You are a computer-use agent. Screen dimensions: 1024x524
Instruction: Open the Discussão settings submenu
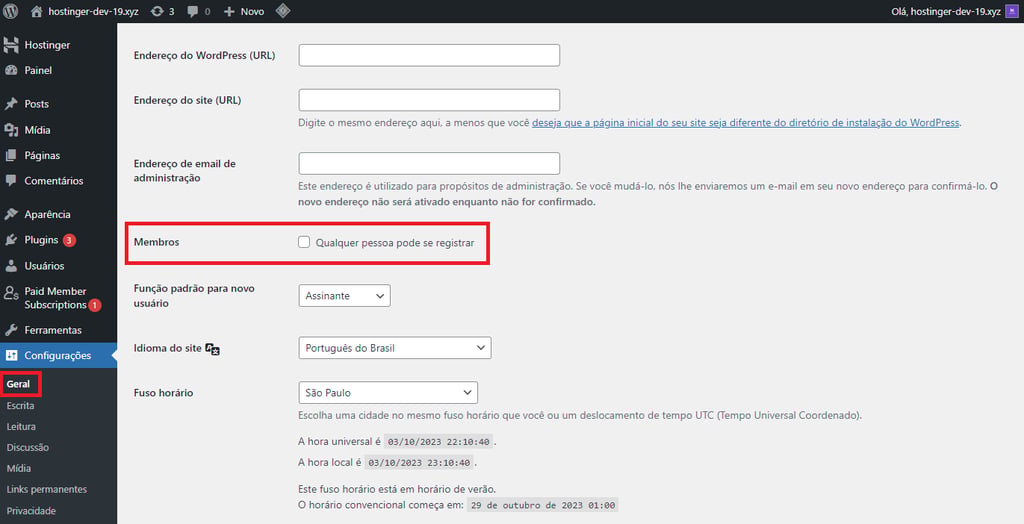click(x=27, y=448)
